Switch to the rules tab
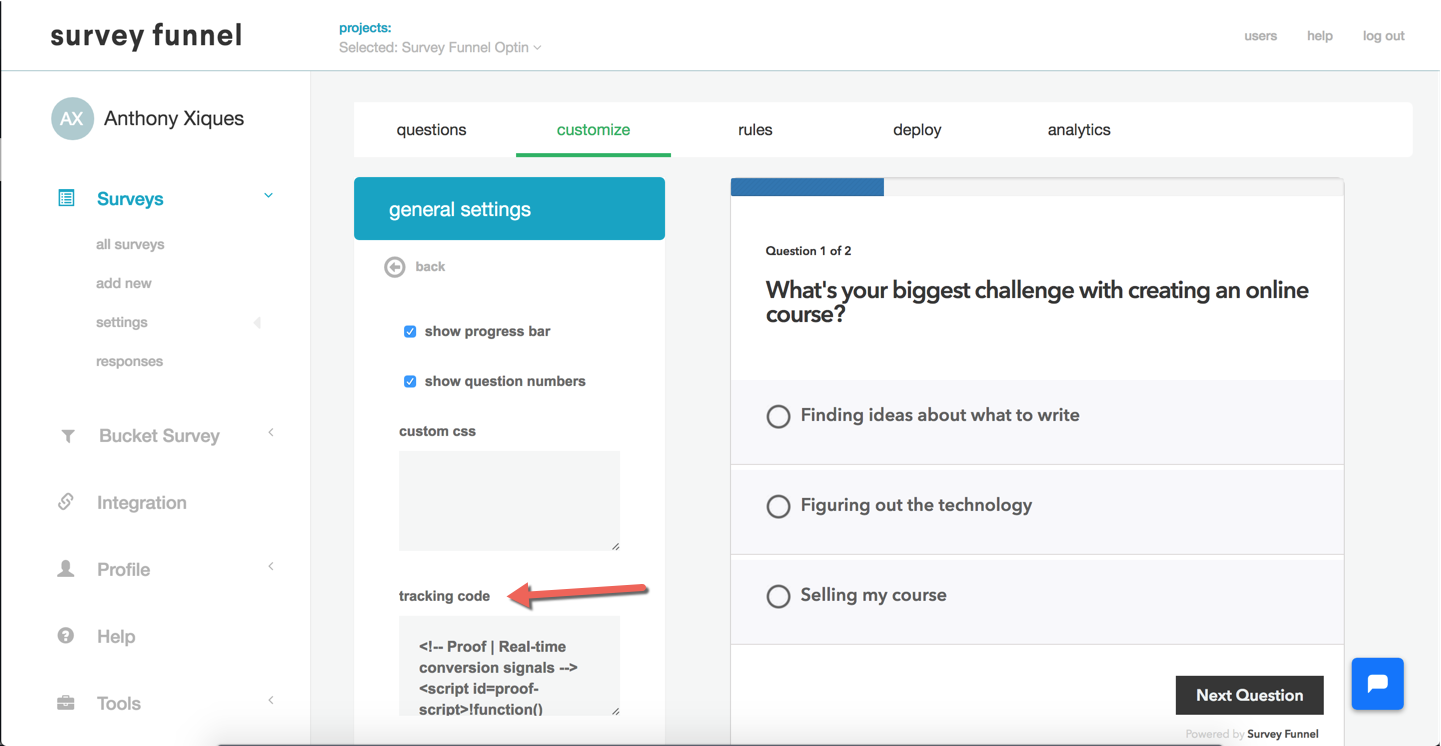This screenshot has height=746, width=1441. (755, 130)
